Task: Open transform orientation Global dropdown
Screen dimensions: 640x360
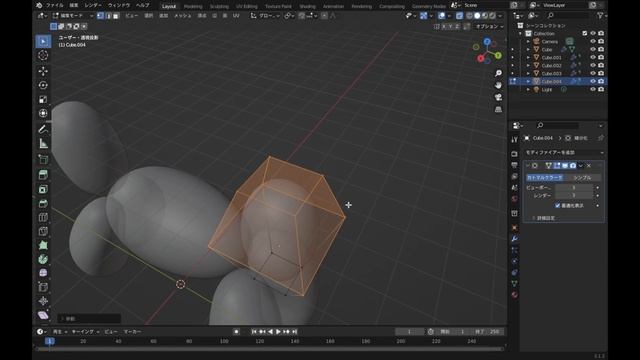Action: tap(266, 16)
